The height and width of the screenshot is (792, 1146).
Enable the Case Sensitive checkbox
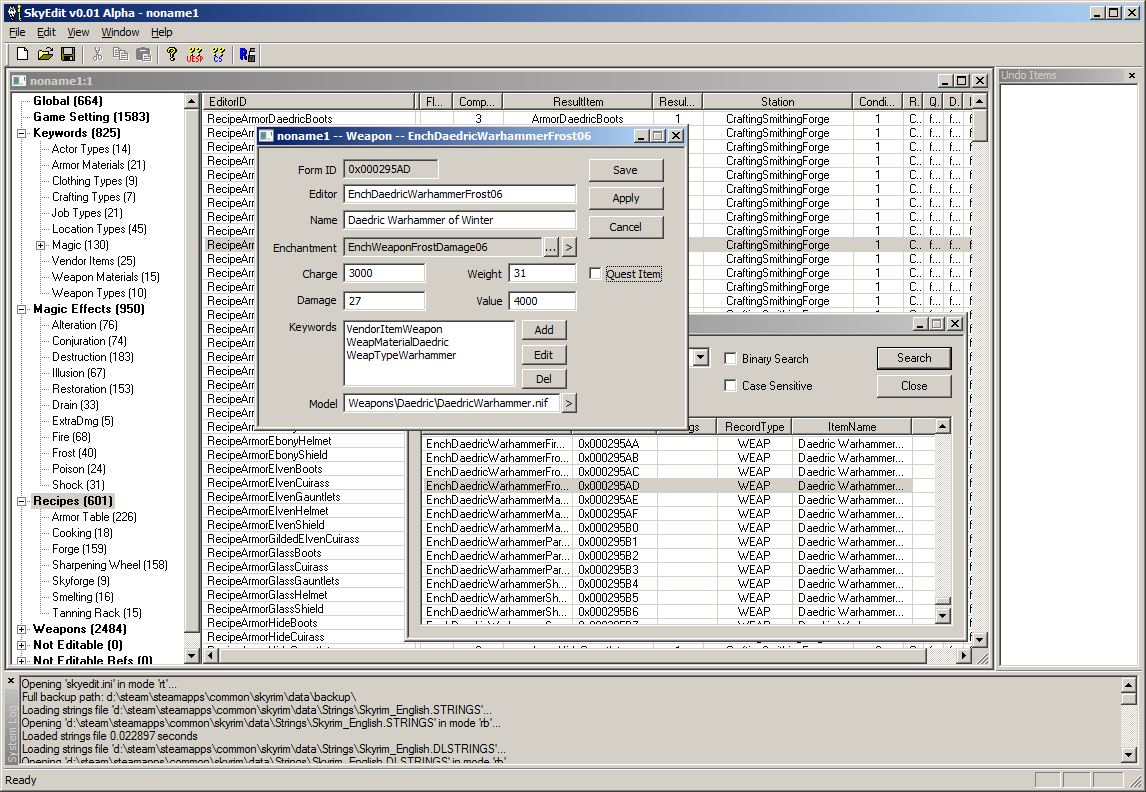[x=731, y=386]
